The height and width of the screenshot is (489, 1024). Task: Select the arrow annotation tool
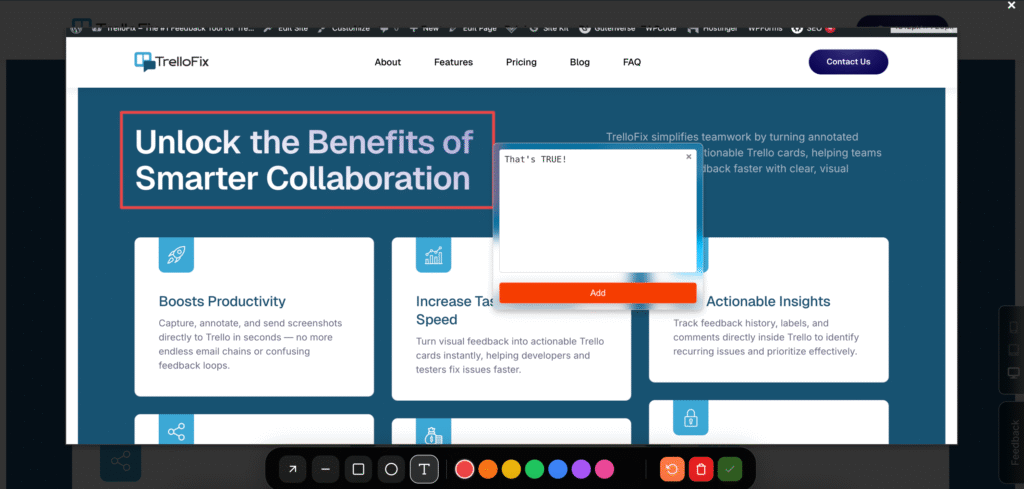click(293, 469)
